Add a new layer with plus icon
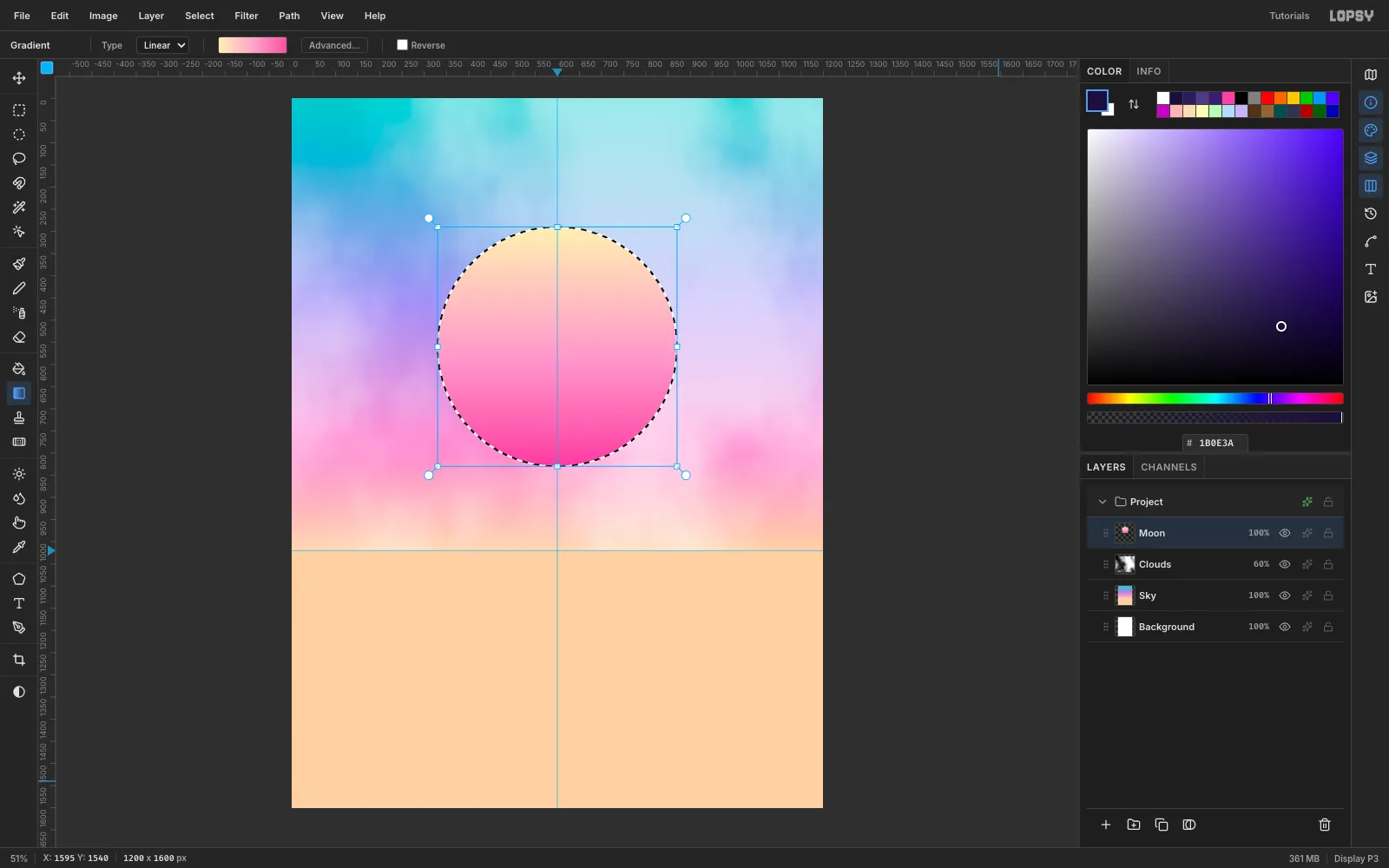The image size is (1389, 868). [1106, 825]
